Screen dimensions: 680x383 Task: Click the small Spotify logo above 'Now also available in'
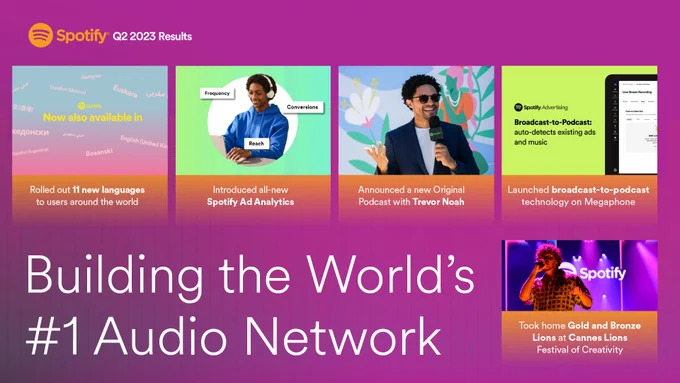(90, 106)
